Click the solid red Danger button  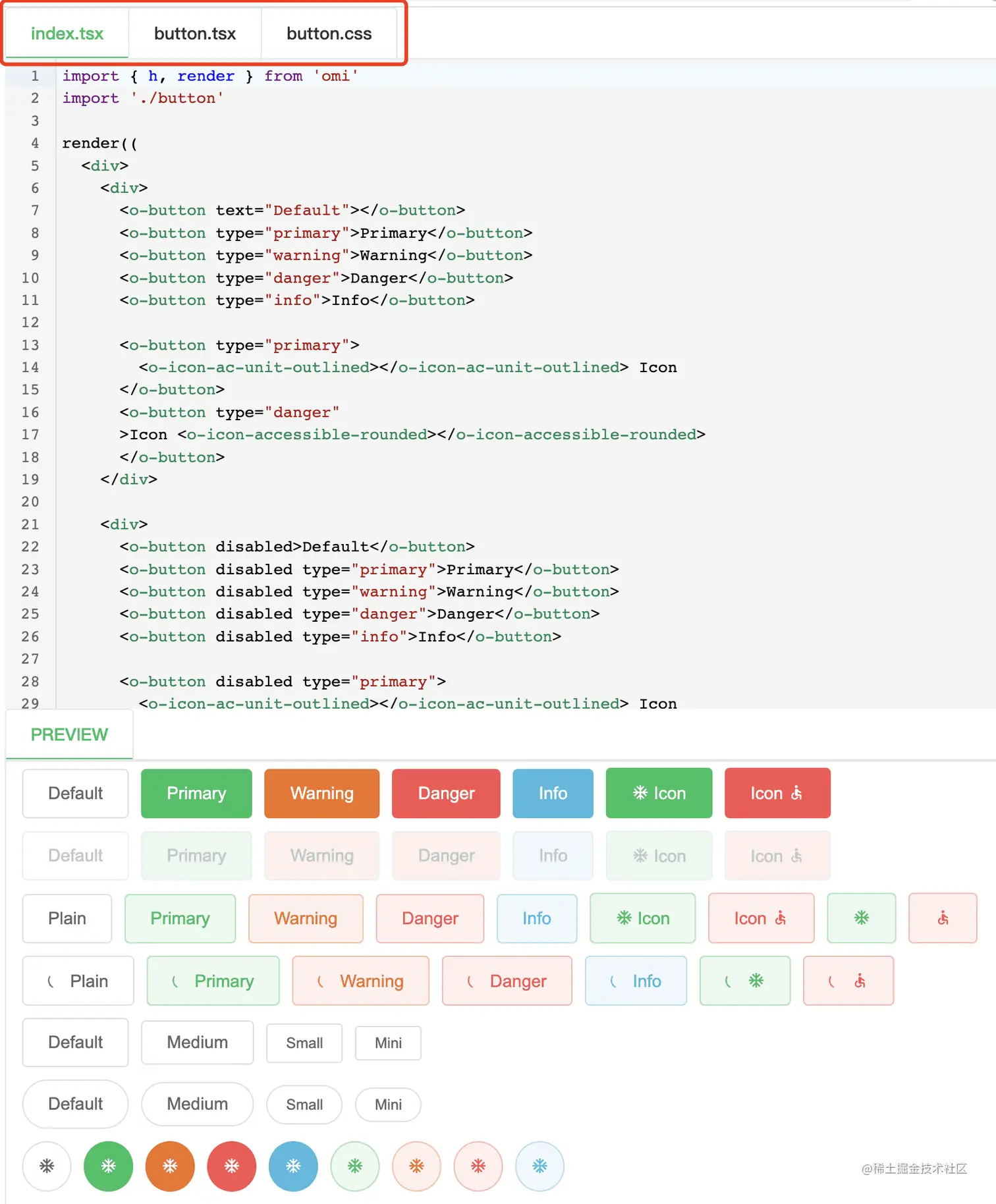(446, 793)
